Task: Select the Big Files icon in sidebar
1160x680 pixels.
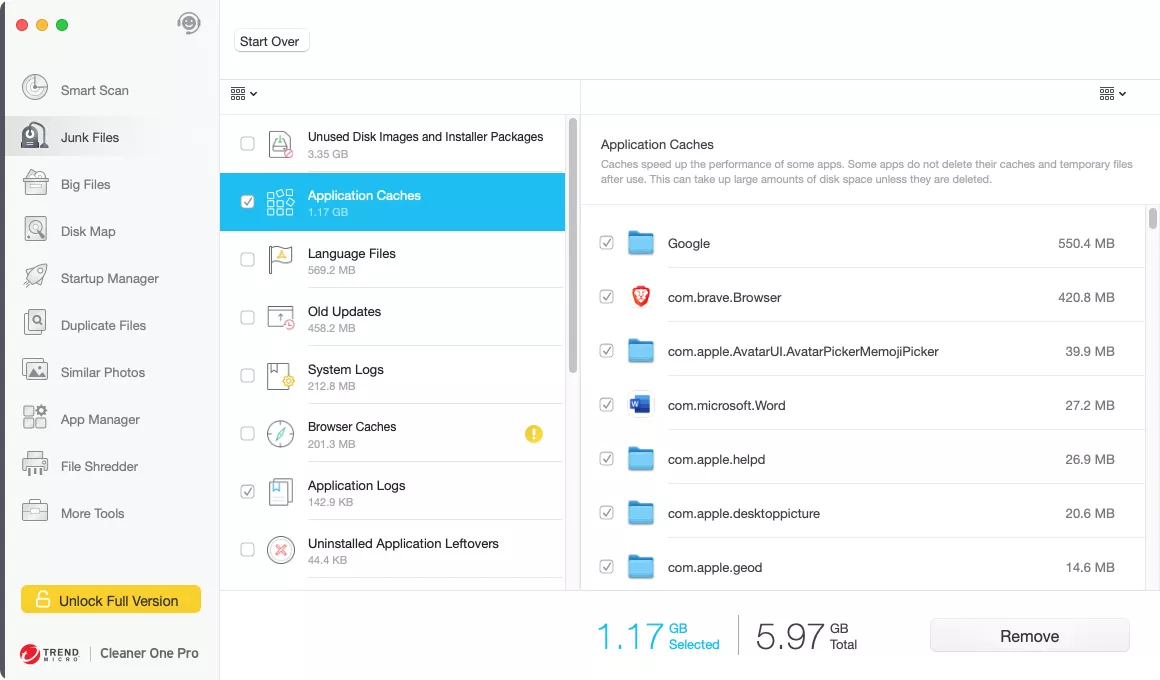Action: (x=35, y=183)
